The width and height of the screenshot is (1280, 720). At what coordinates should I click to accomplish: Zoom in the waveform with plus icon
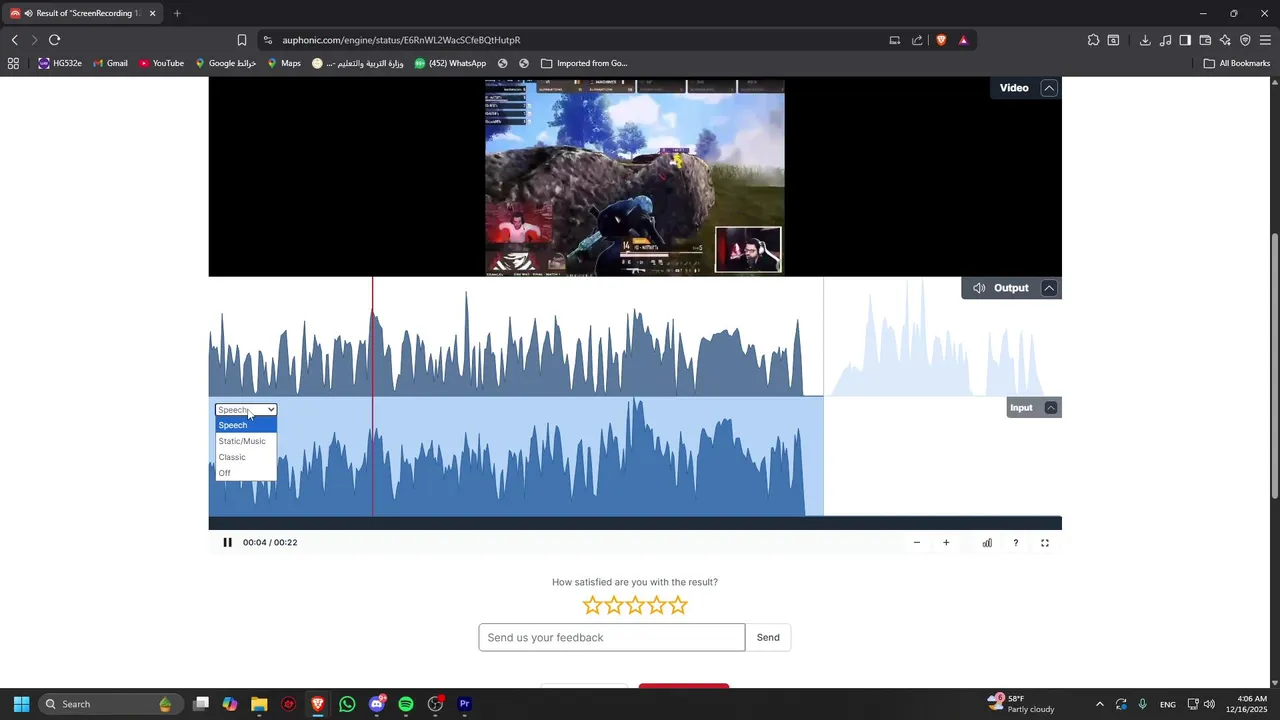[x=946, y=543]
